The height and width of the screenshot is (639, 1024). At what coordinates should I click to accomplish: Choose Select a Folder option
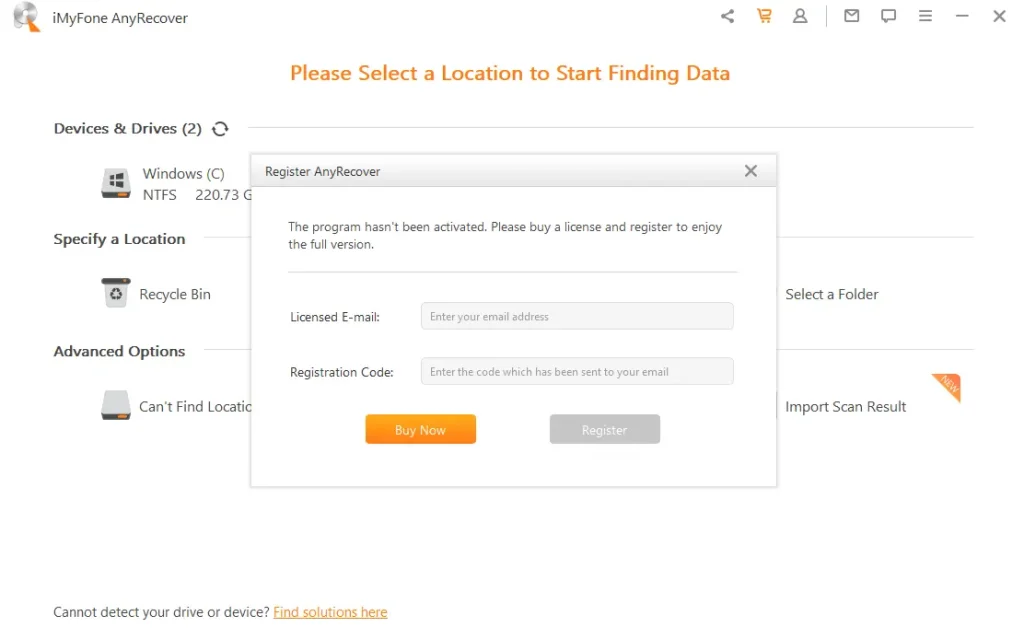click(x=832, y=295)
